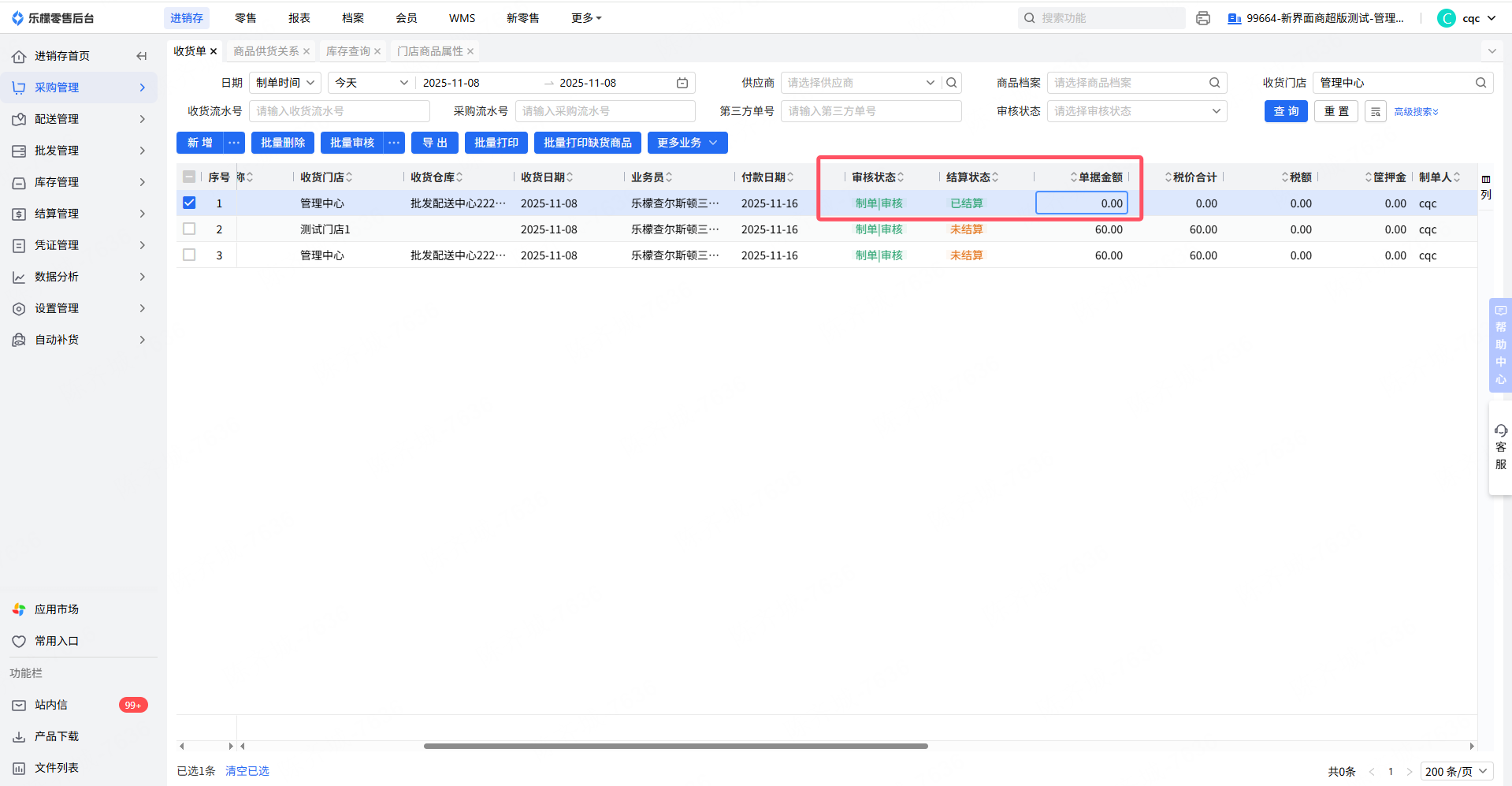The width and height of the screenshot is (1512, 786).
Task: Expand 更多业务 dropdown button
Action: coord(688,143)
